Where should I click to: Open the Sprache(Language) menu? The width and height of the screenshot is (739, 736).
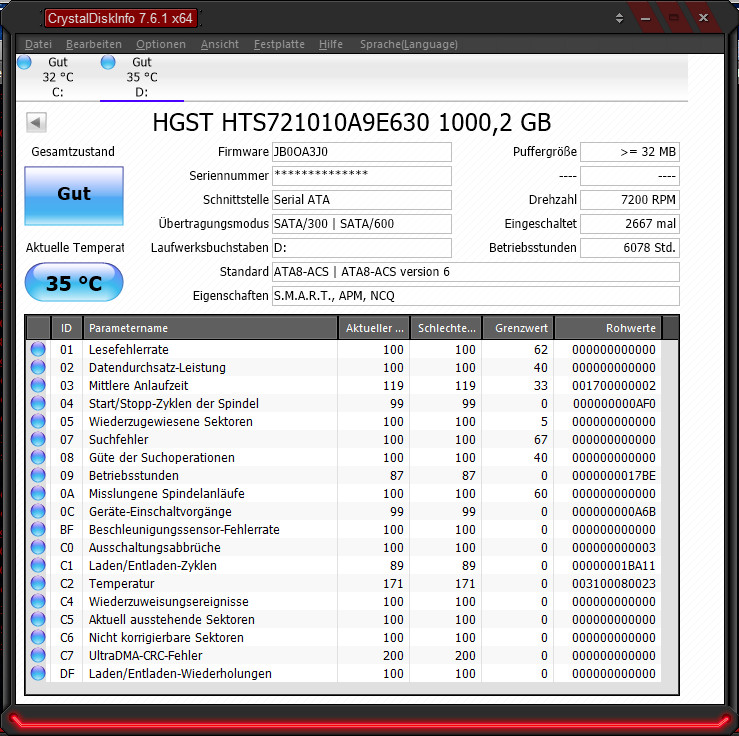(409, 44)
